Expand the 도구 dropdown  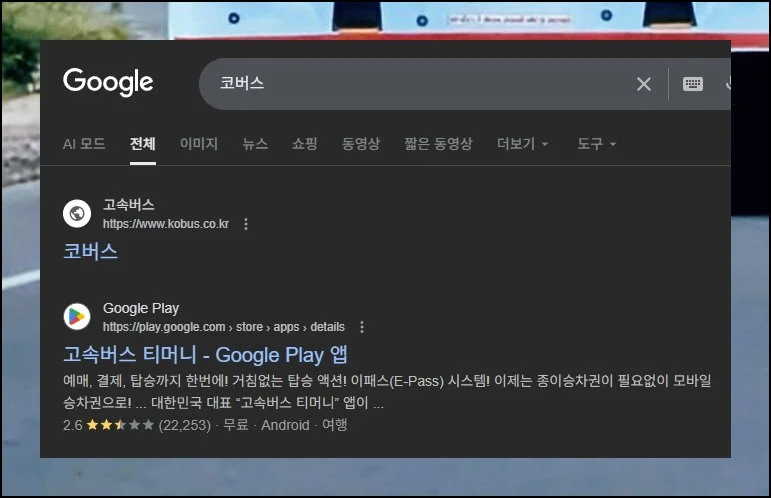pyautogui.click(x=596, y=144)
